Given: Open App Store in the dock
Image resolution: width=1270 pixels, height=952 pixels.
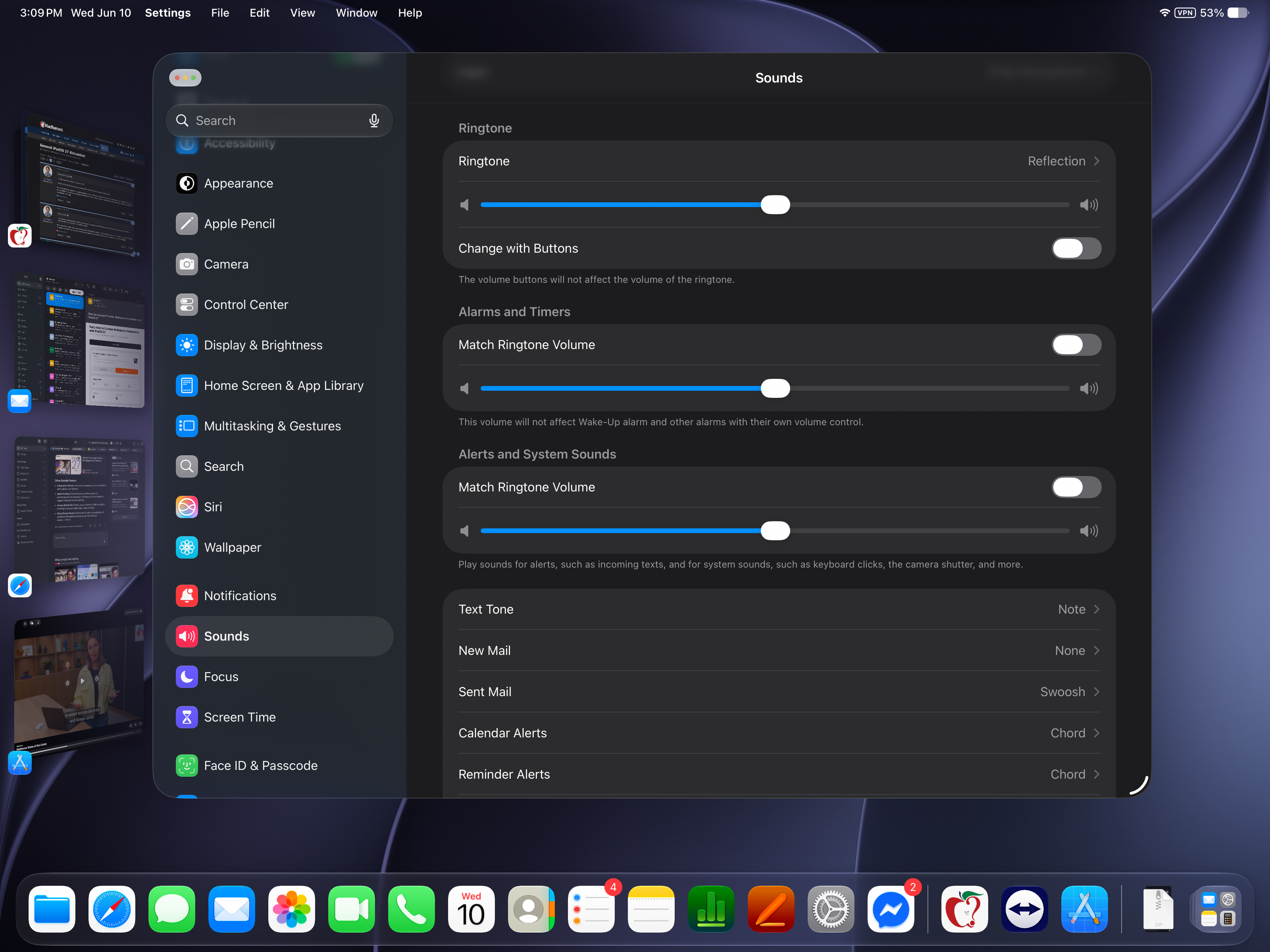Looking at the screenshot, I should pos(1085,909).
